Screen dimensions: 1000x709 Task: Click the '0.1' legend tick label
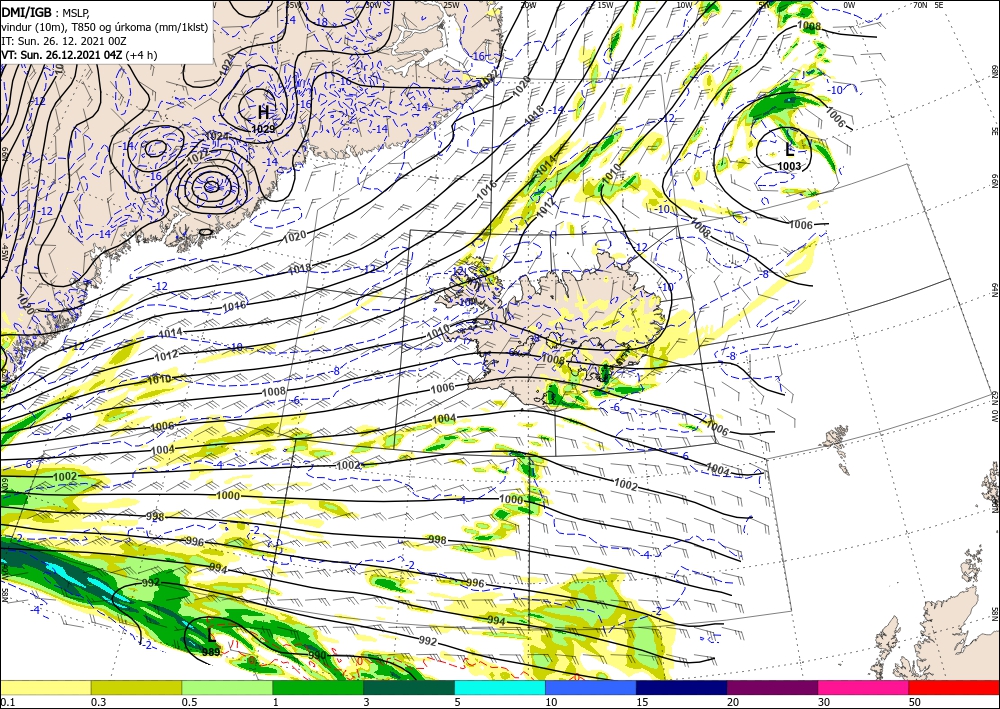click(x=7, y=702)
